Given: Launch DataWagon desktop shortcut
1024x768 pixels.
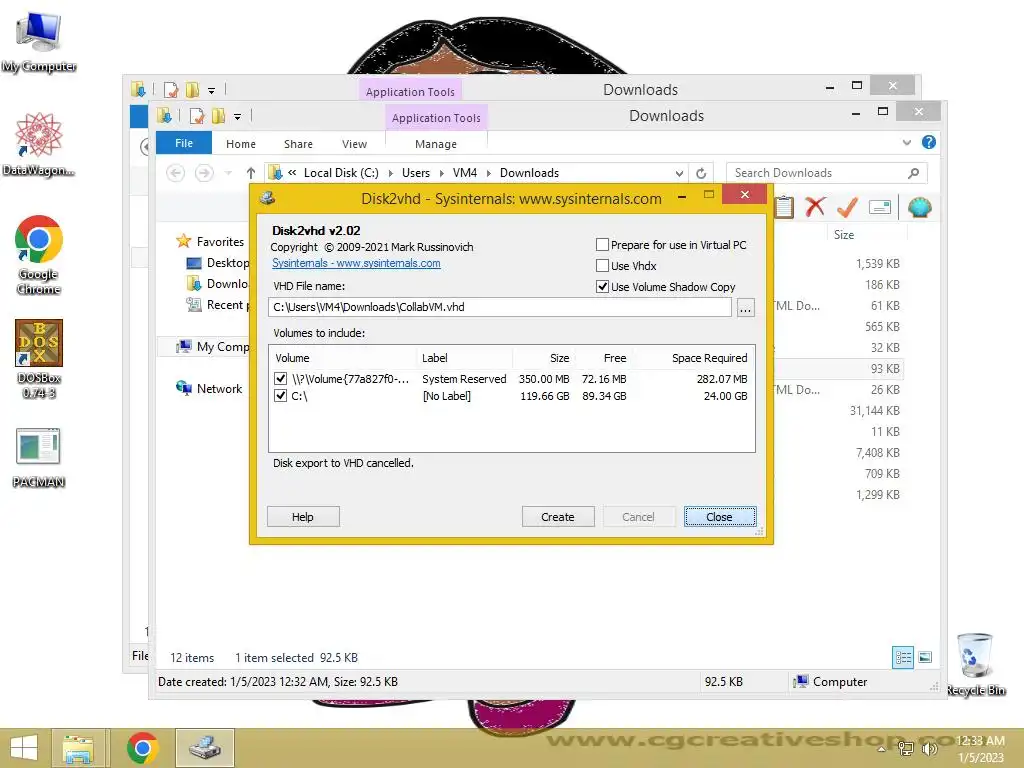Looking at the screenshot, I should (x=39, y=144).
